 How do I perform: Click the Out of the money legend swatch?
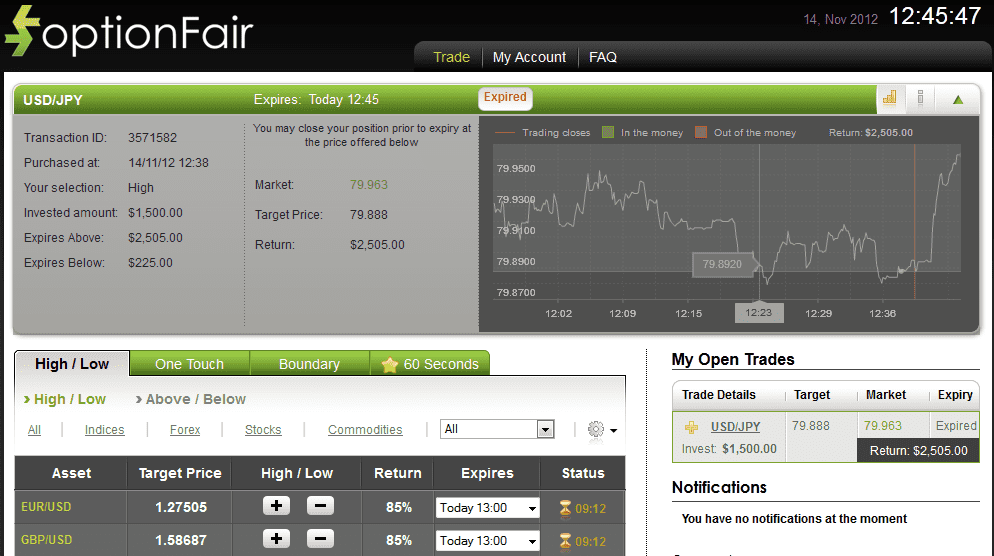pyautogui.click(x=700, y=132)
